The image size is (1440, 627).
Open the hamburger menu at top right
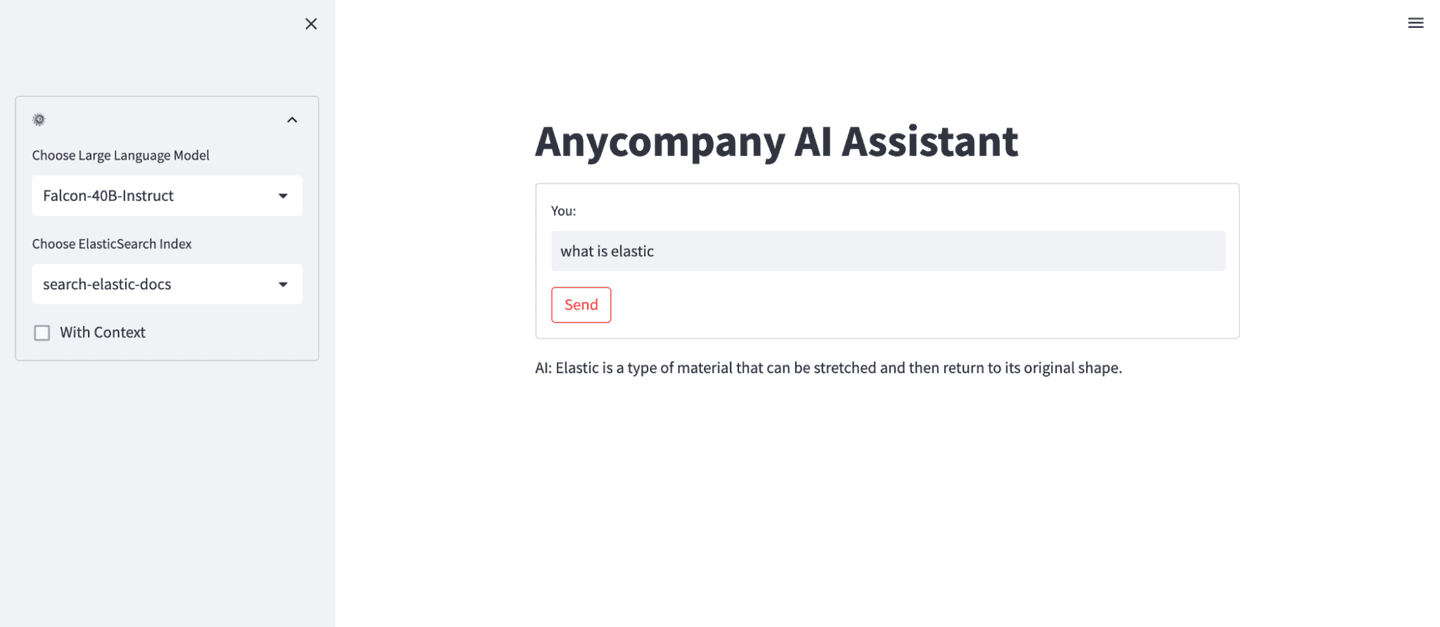click(1415, 23)
